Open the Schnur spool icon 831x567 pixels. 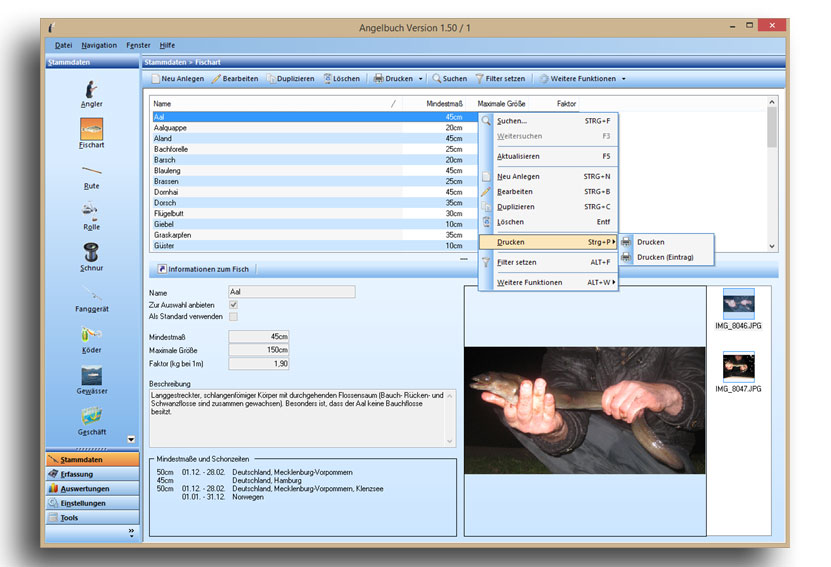(91, 251)
